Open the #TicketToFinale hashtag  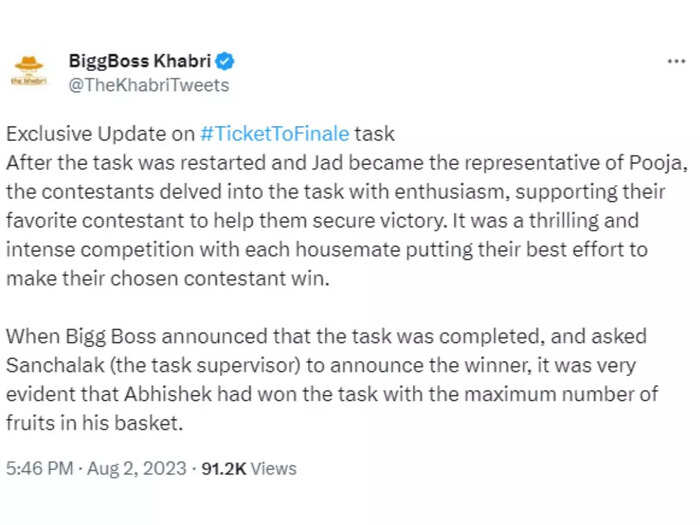coord(275,133)
